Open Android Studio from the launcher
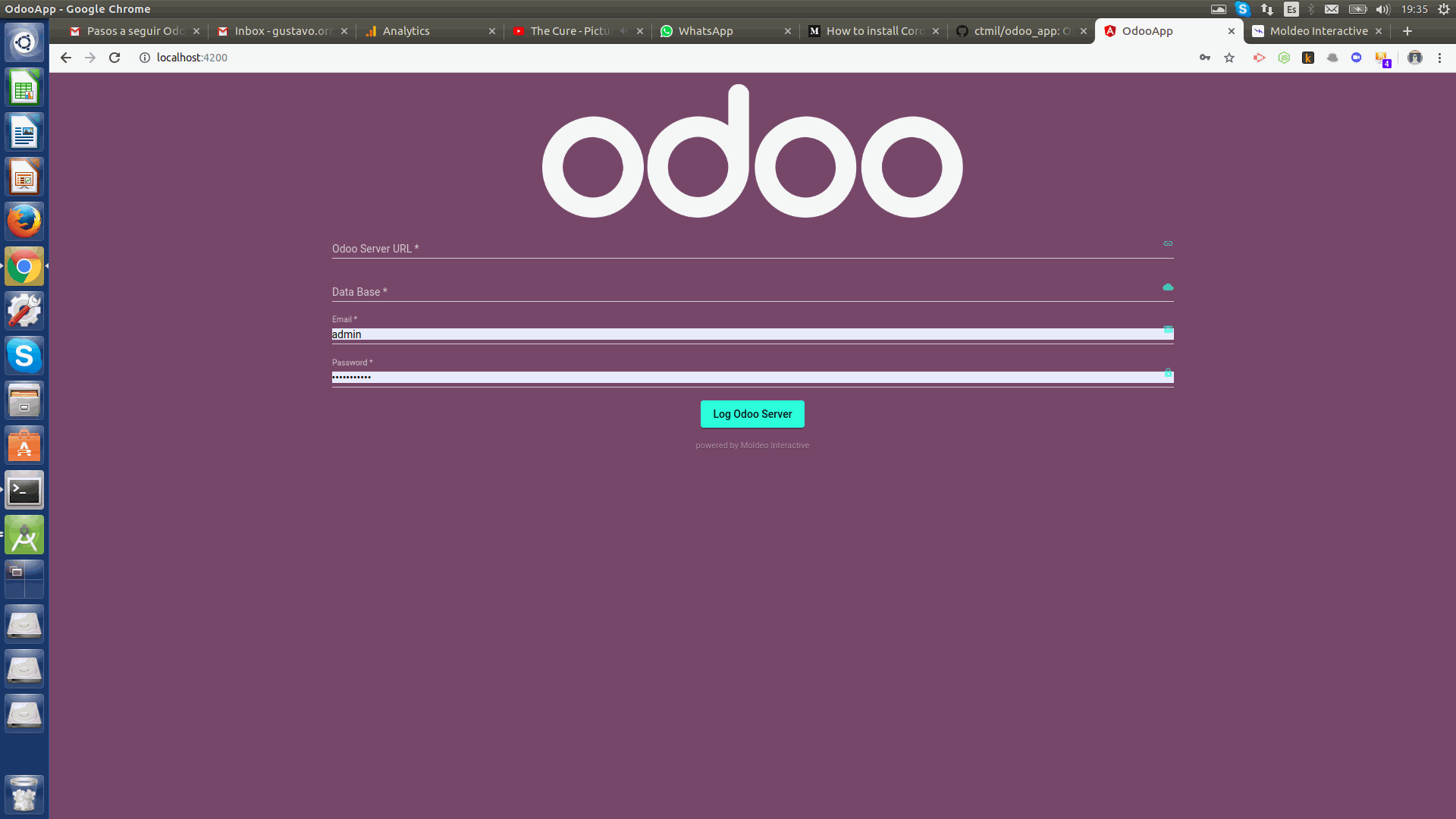The height and width of the screenshot is (819, 1456). 24,535
